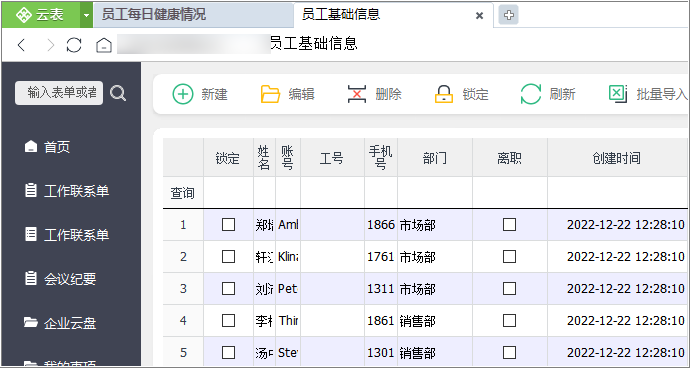Click account cell Pet in row 3
This screenshot has width=690, height=368.
(288, 288)
